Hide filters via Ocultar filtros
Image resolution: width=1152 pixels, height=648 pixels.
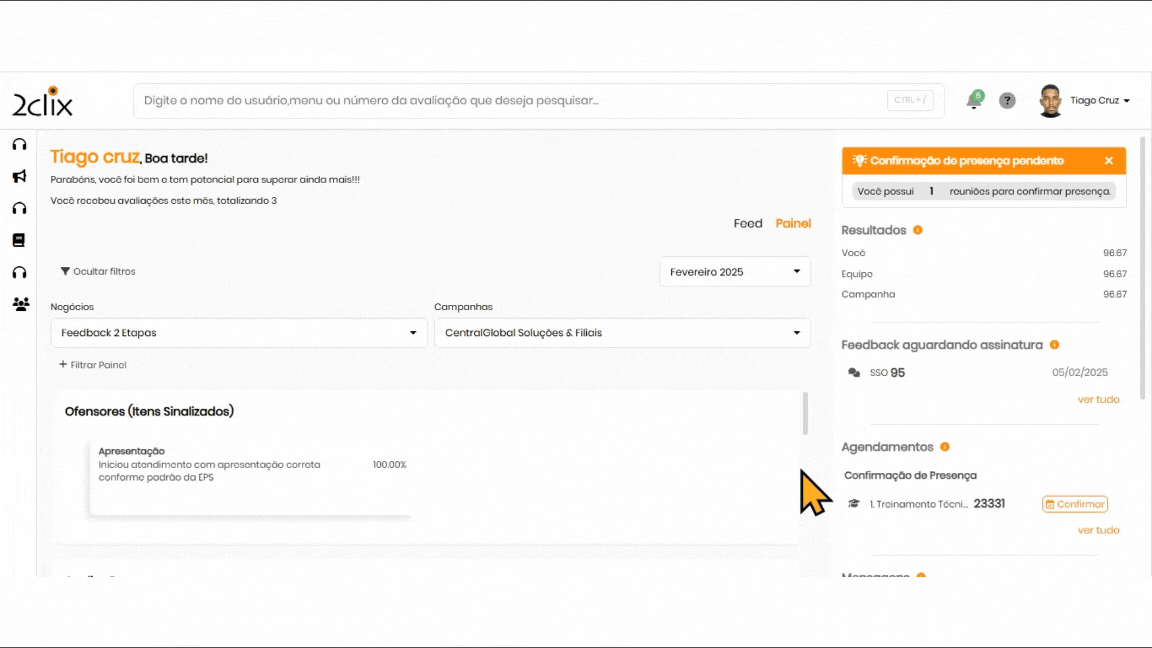click(98, 272)
